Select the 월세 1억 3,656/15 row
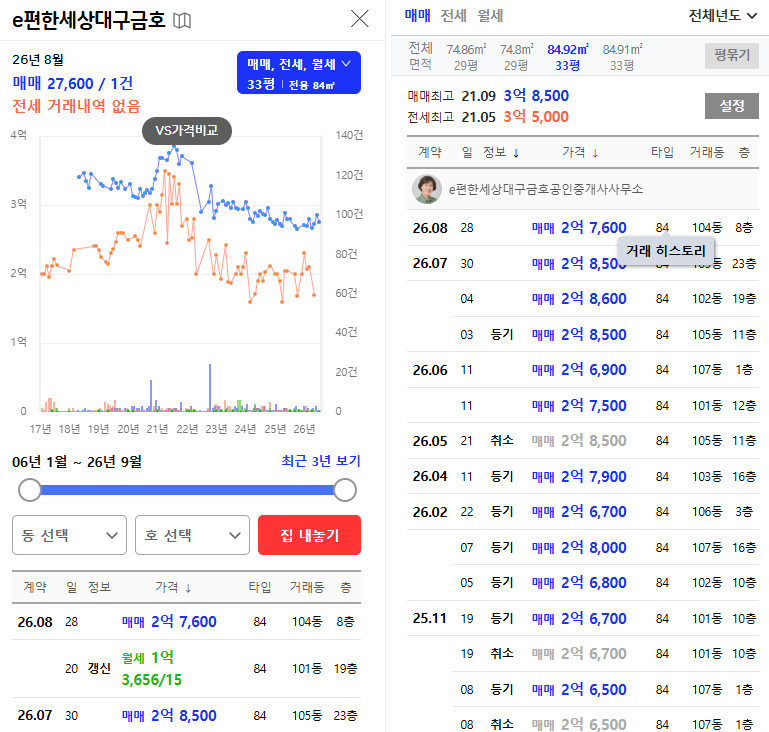Viewport: 769px width, 732px height. click(186, 668)
